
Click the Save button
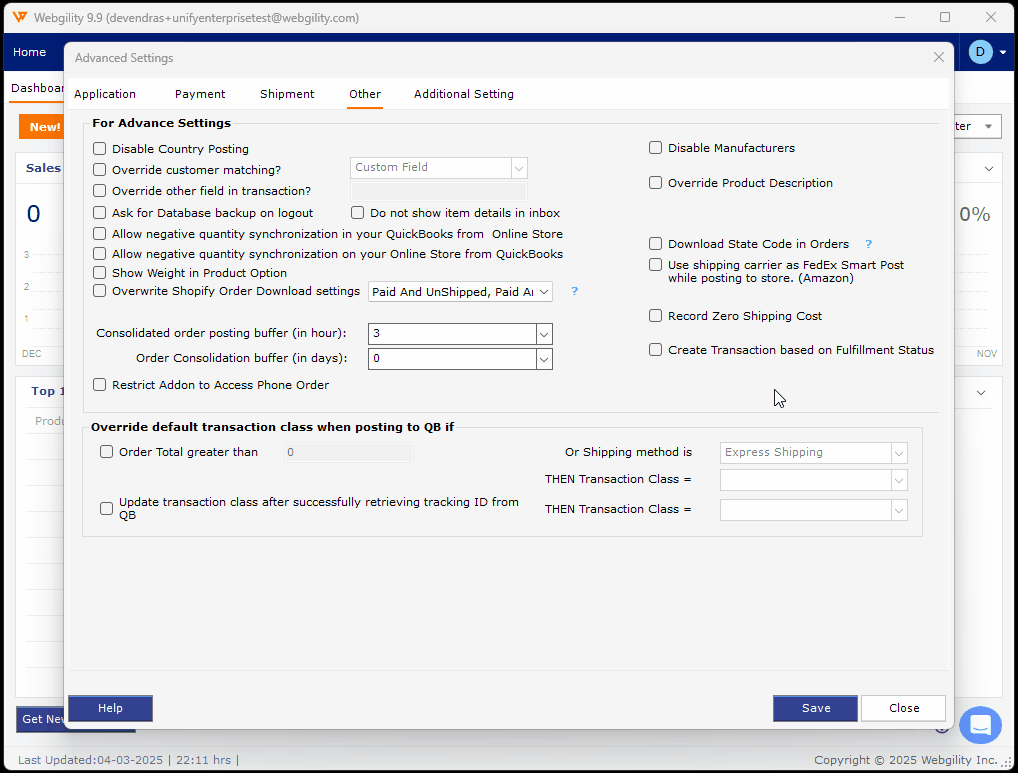pos(815,708)
